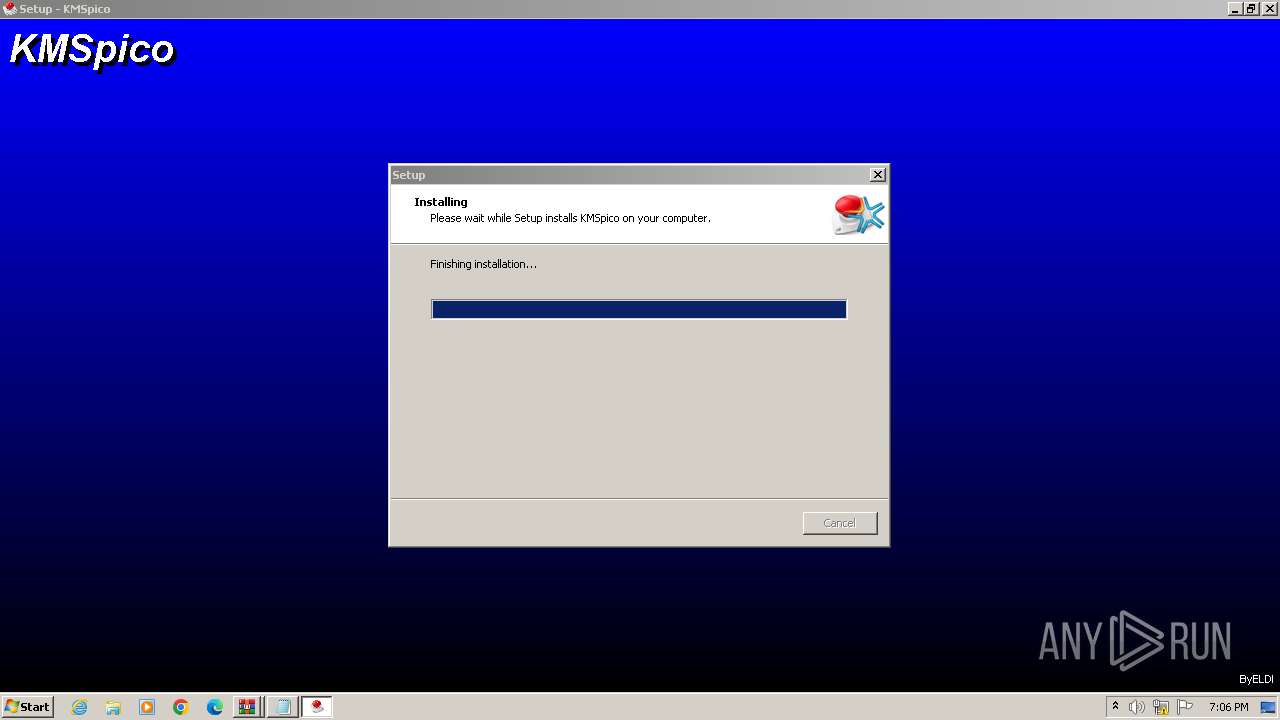This screenshot has width=1280, height=720.
Task: Click the 'Installing' heading text
Action: (x=441, y=202)
